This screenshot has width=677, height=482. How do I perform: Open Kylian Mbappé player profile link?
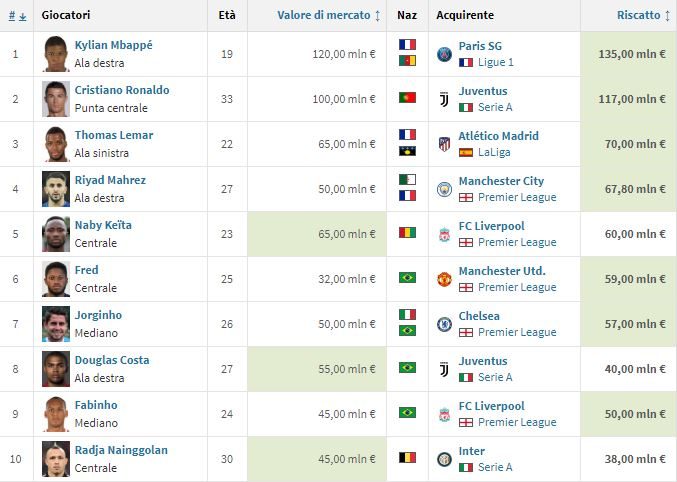[114, 45]
